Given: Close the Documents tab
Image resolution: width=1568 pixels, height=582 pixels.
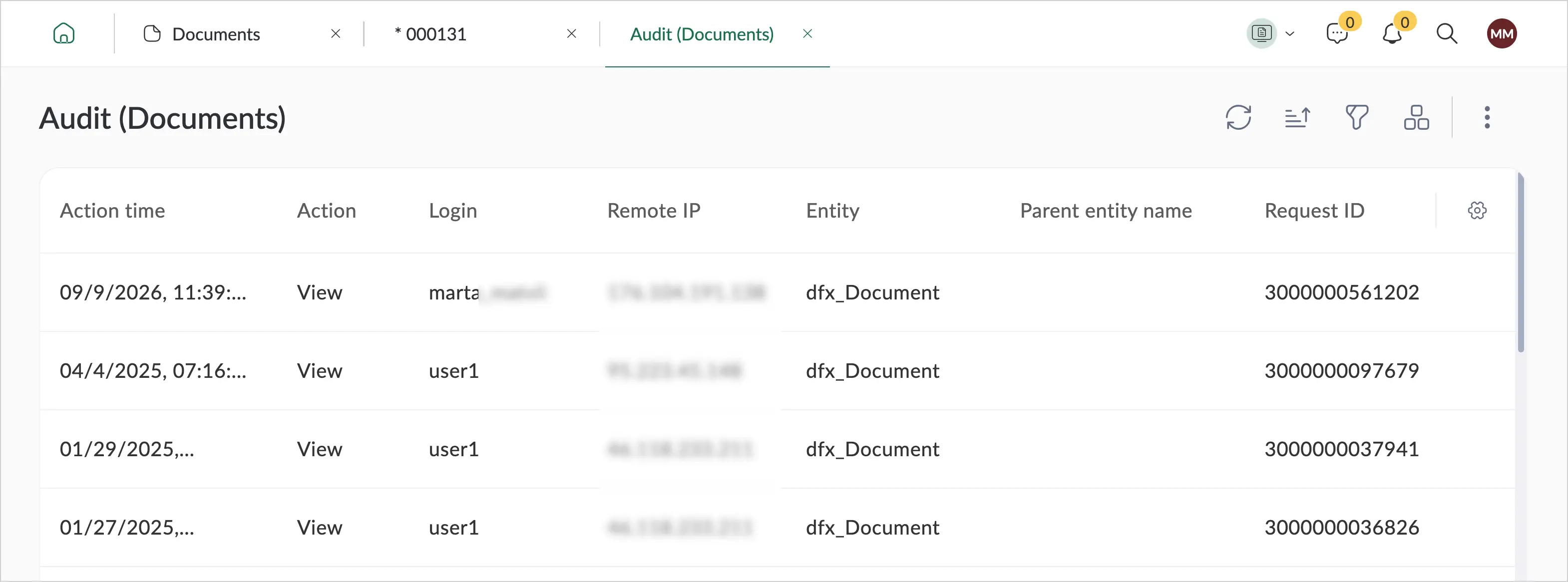Looking at the screenshot, I should (x=336, y=33).
